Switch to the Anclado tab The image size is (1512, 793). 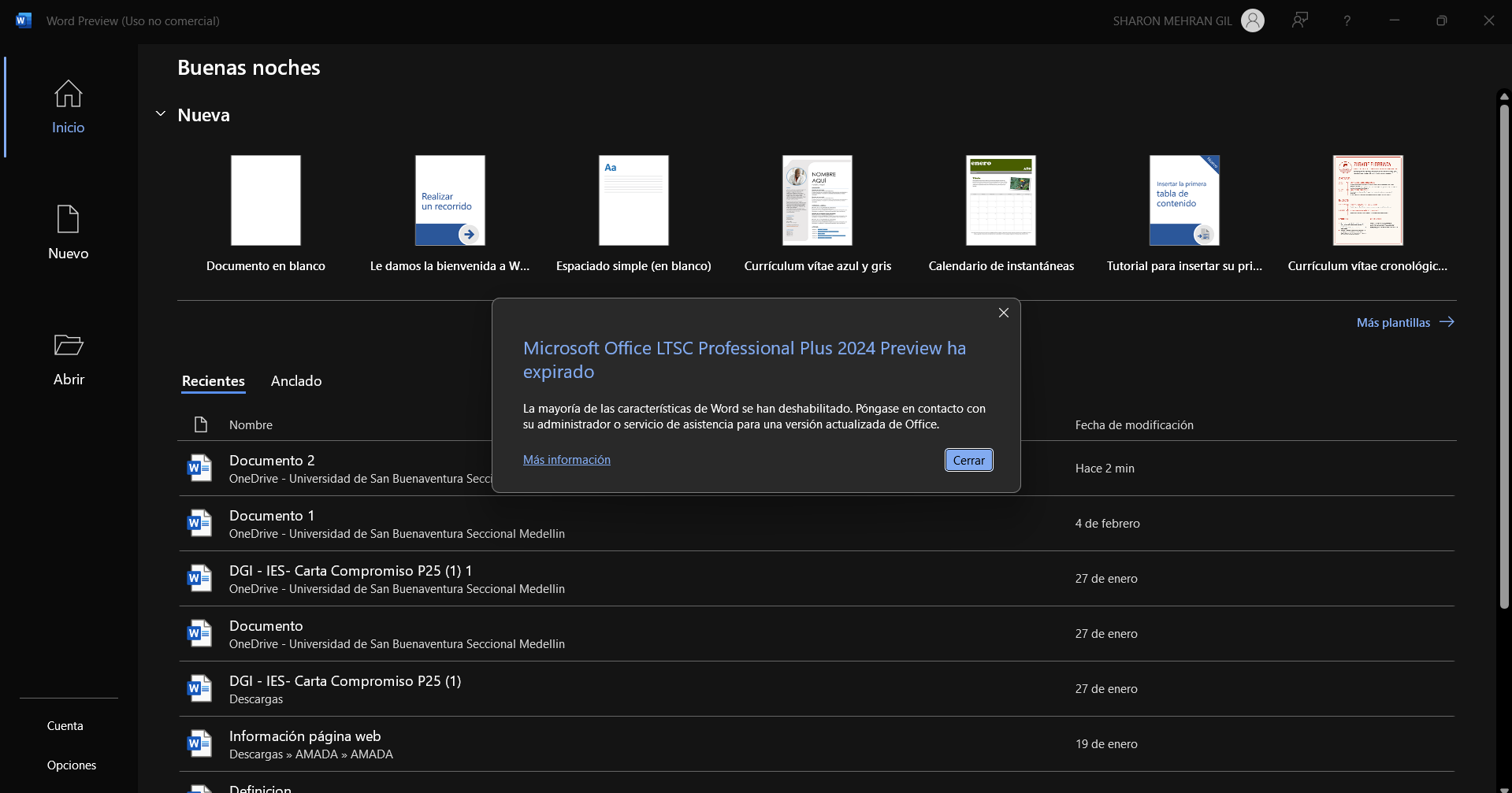[x=296, y=381]
